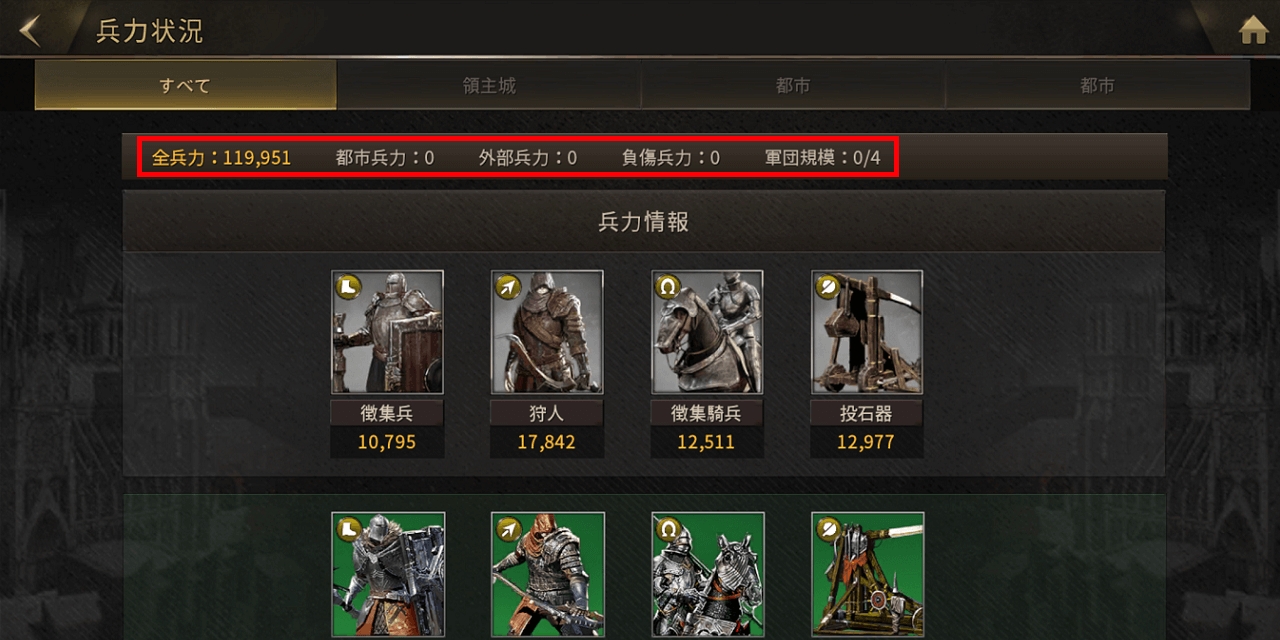Open the home icon in top corner

(1253, 31)
